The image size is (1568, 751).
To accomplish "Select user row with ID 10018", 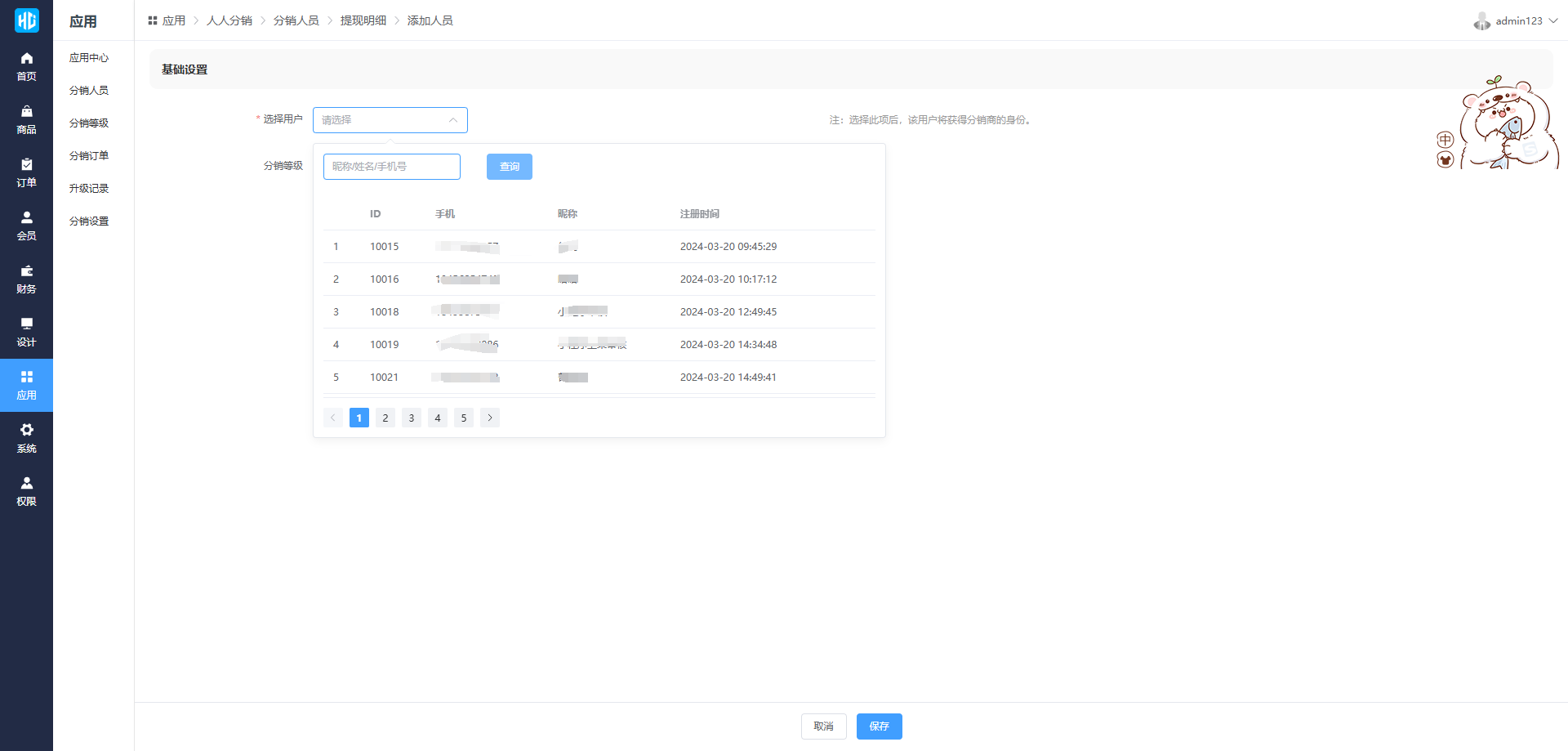I will [x=598, y=312].
